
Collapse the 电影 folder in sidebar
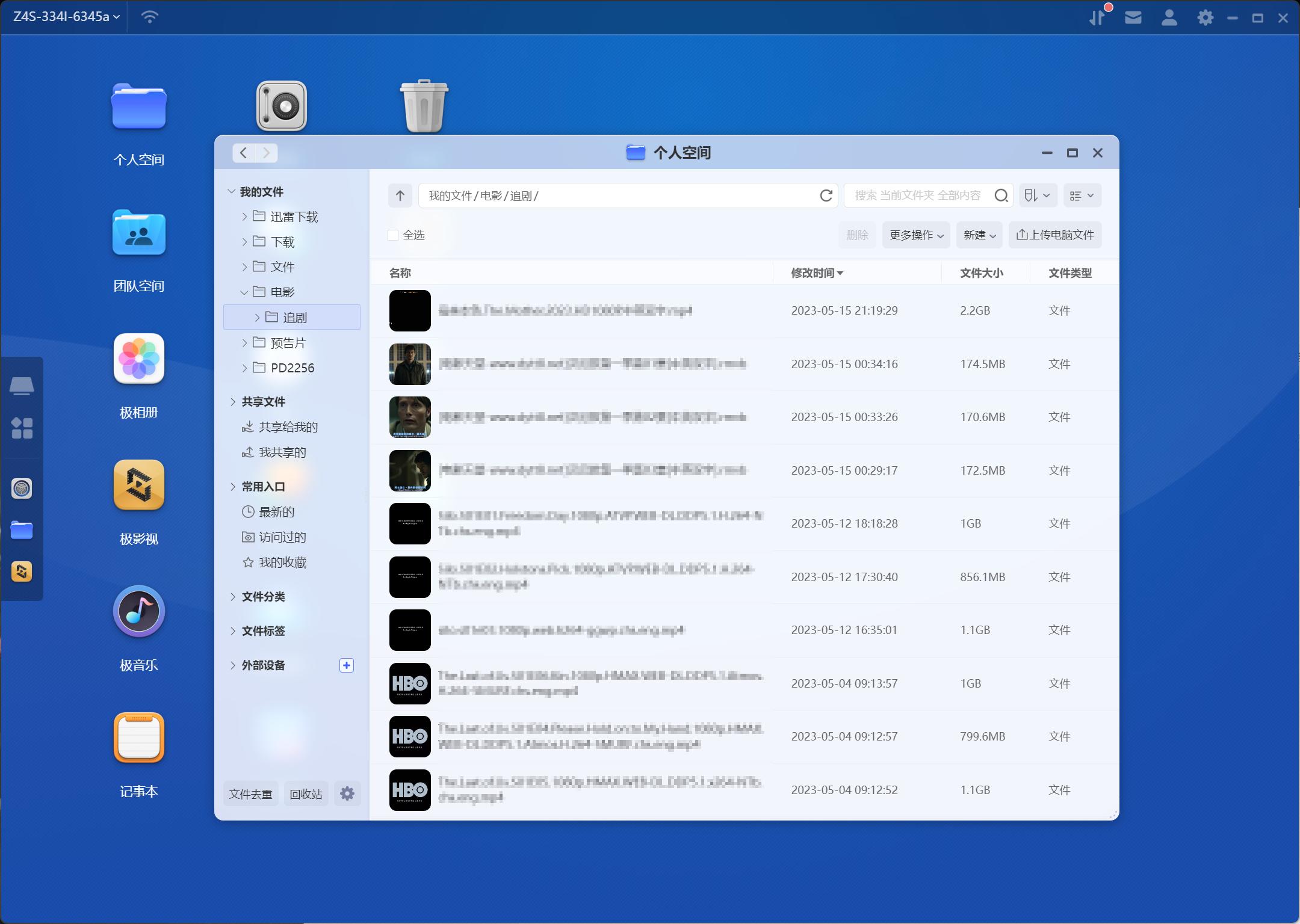tap(244, 292)
